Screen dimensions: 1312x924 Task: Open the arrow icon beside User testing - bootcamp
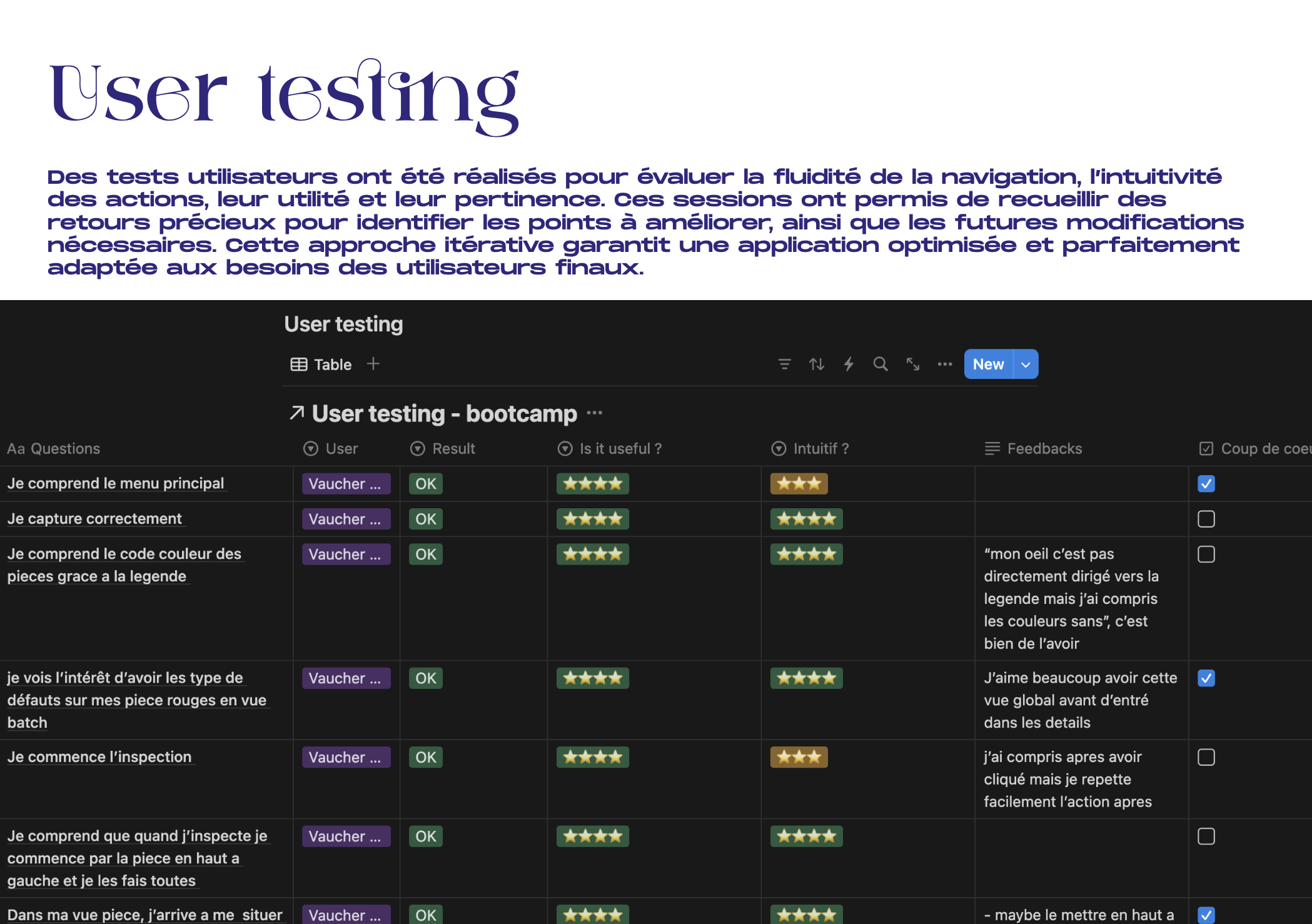click(x=297, y=413)
